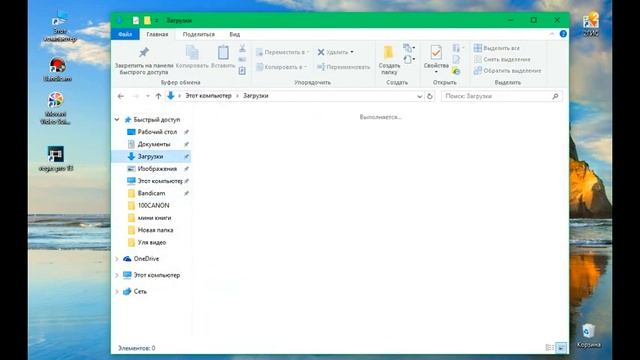Image resolution: width=640 pixels, height=360 pixels.
Task: Select Изображения in the sidebar
Action: (x=157, y=169)
